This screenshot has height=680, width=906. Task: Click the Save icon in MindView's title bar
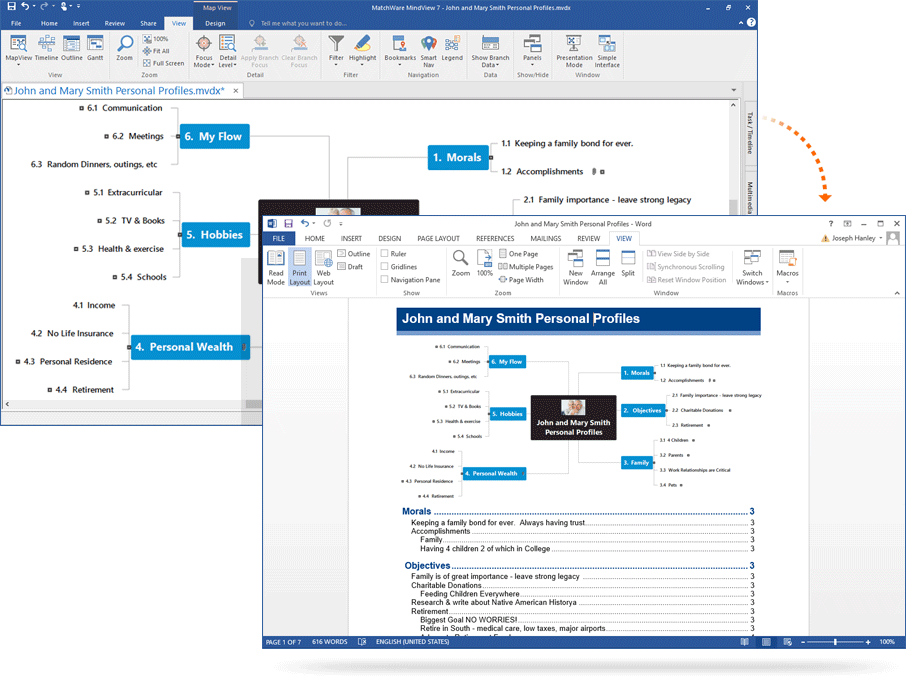(11, 7)
